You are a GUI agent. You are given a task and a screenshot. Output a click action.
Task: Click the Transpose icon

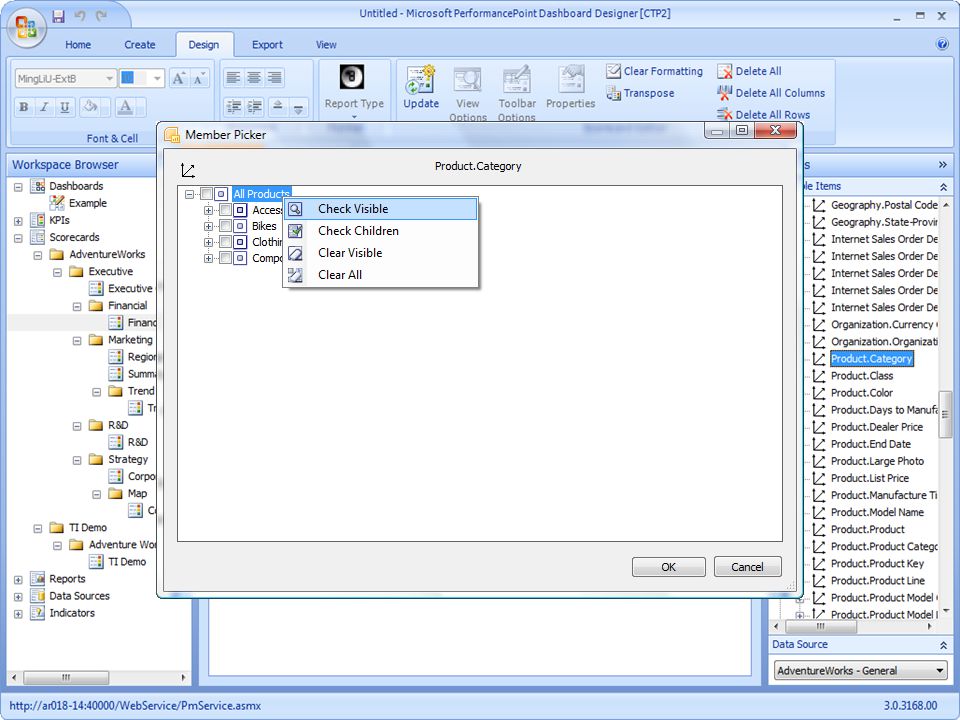pyautogui.click(x=613, y=93)
